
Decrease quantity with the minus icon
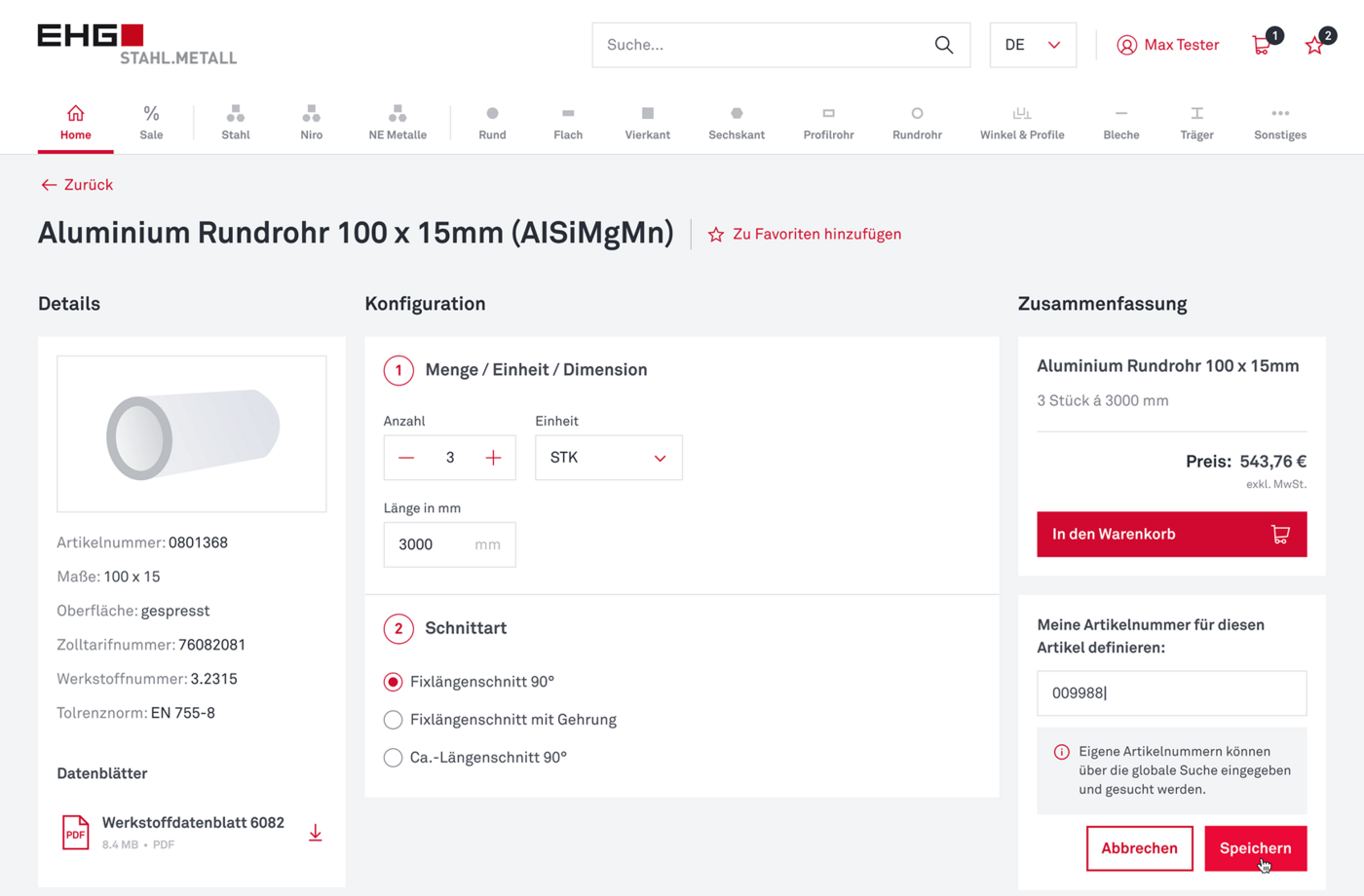(x=406, y=458)
